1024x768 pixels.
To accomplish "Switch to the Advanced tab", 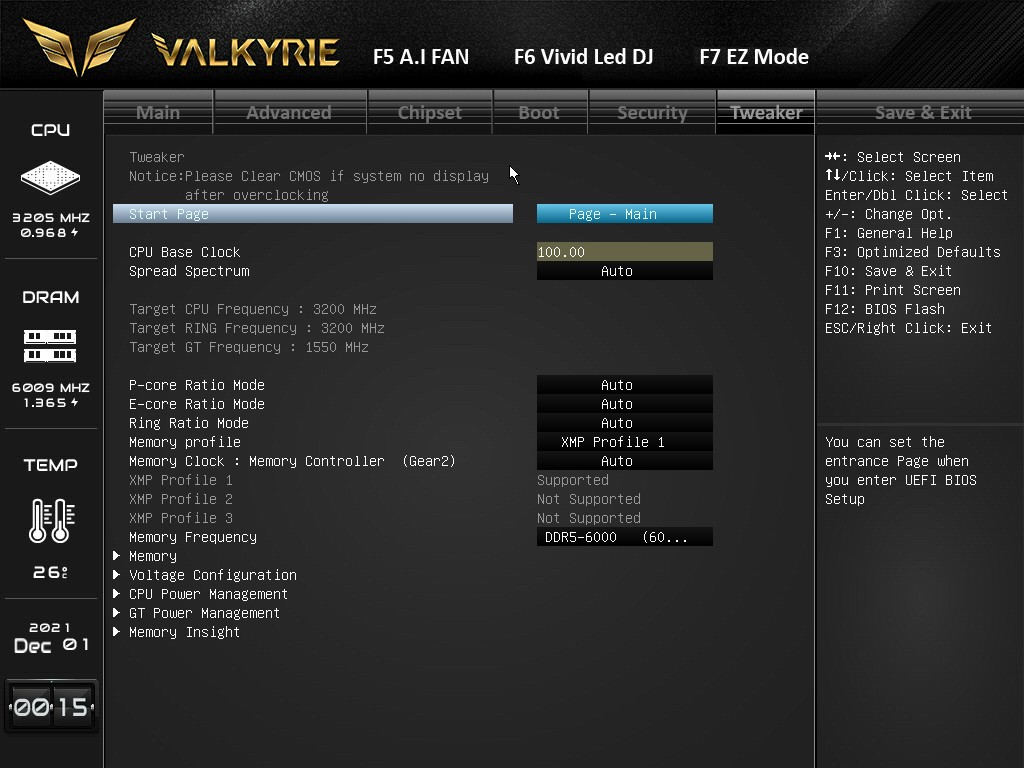I will pyautogui.click(x=289, y=112).
